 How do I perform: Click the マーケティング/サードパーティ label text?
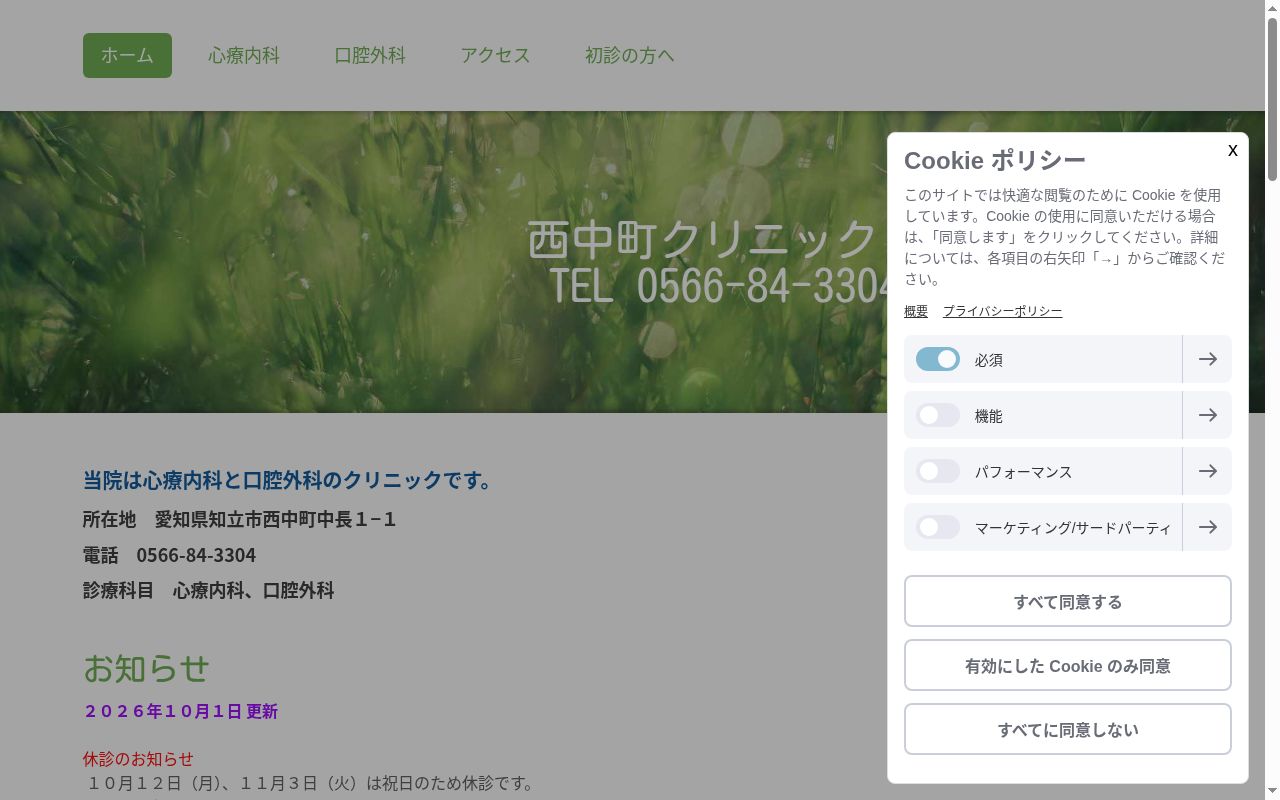1073,528
